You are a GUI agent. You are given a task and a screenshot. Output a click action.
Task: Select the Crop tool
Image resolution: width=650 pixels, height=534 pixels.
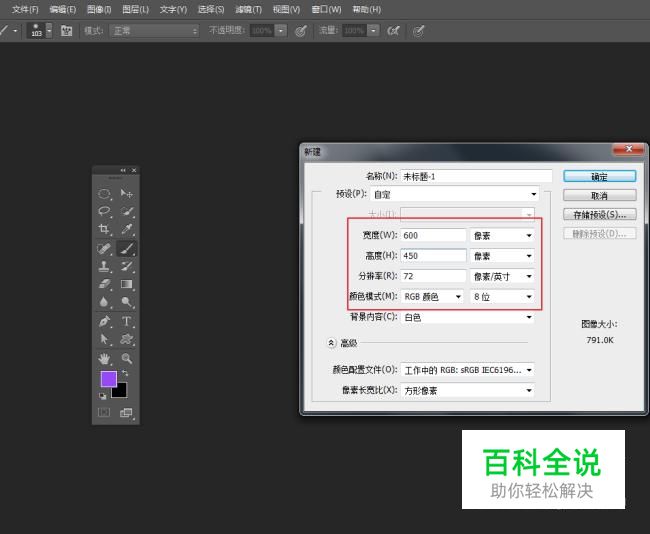pos(104,229)
